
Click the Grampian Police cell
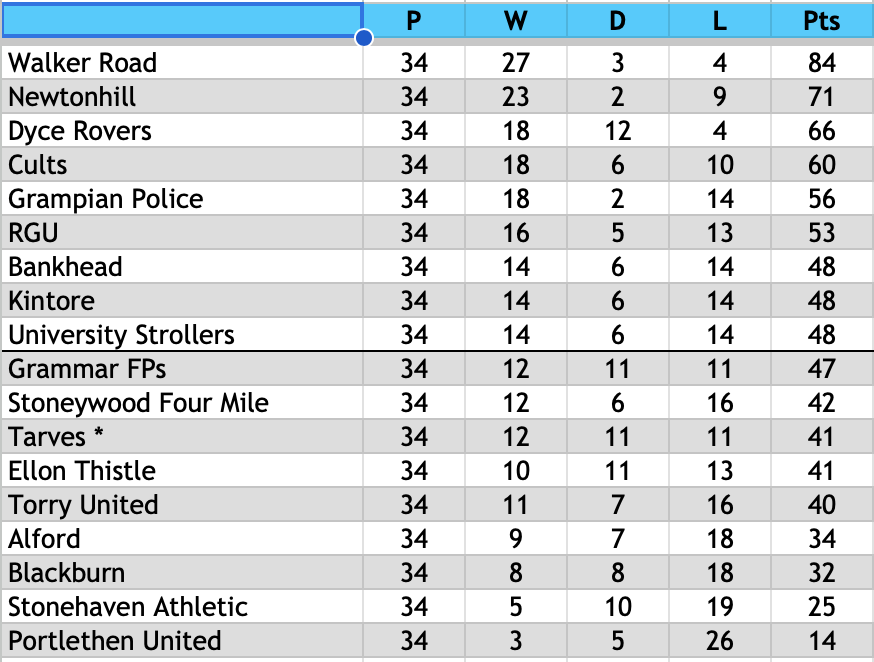182,198
